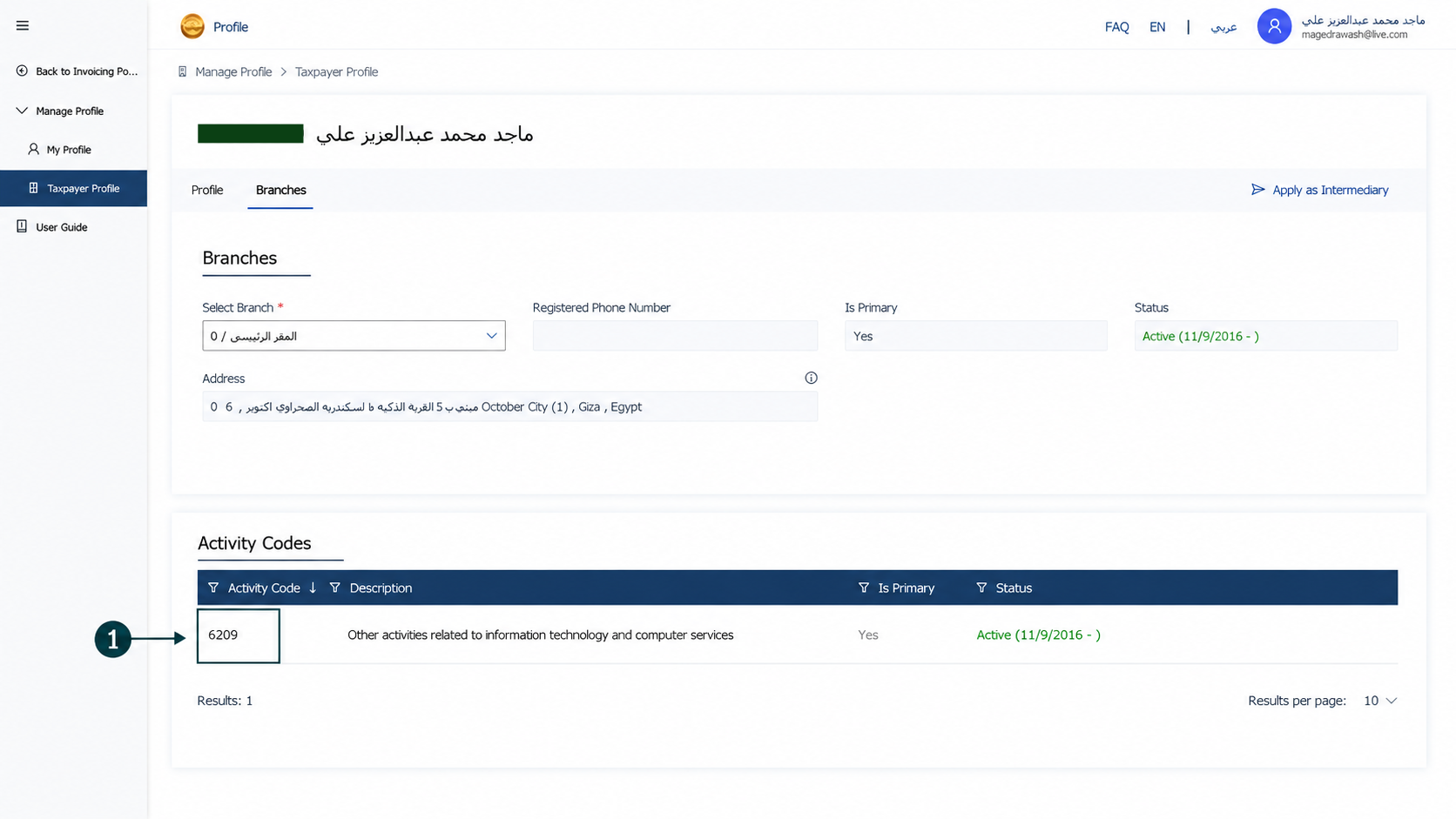Click the Registered Phone Number field

(x=675, y=336)
